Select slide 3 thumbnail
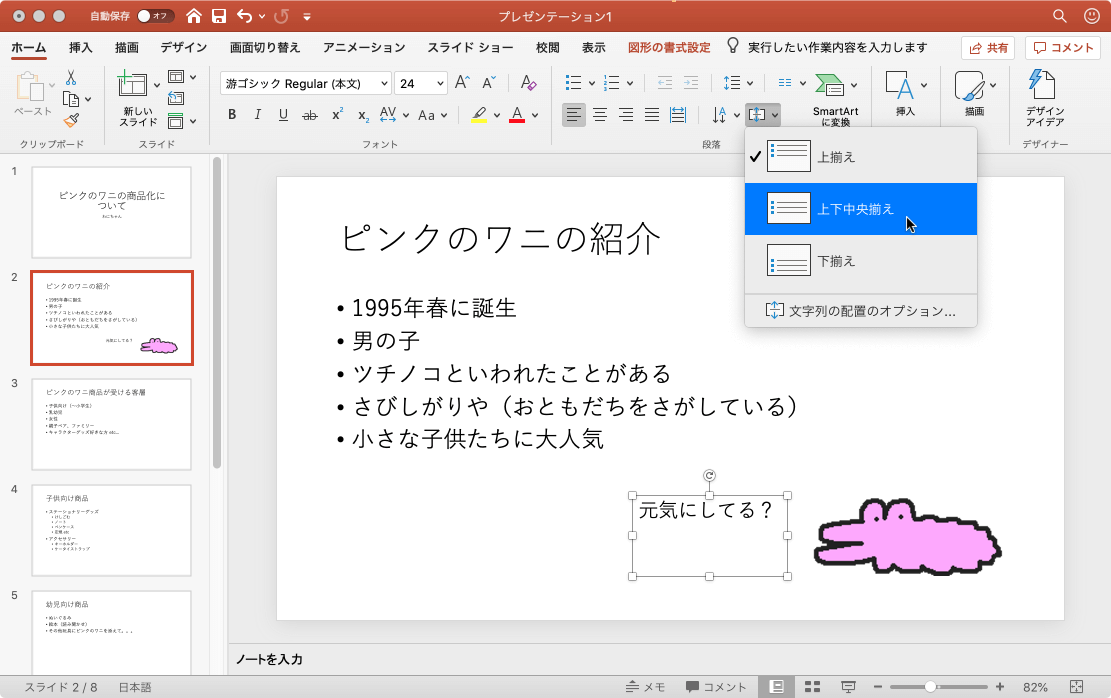 [x=111, y=424]
